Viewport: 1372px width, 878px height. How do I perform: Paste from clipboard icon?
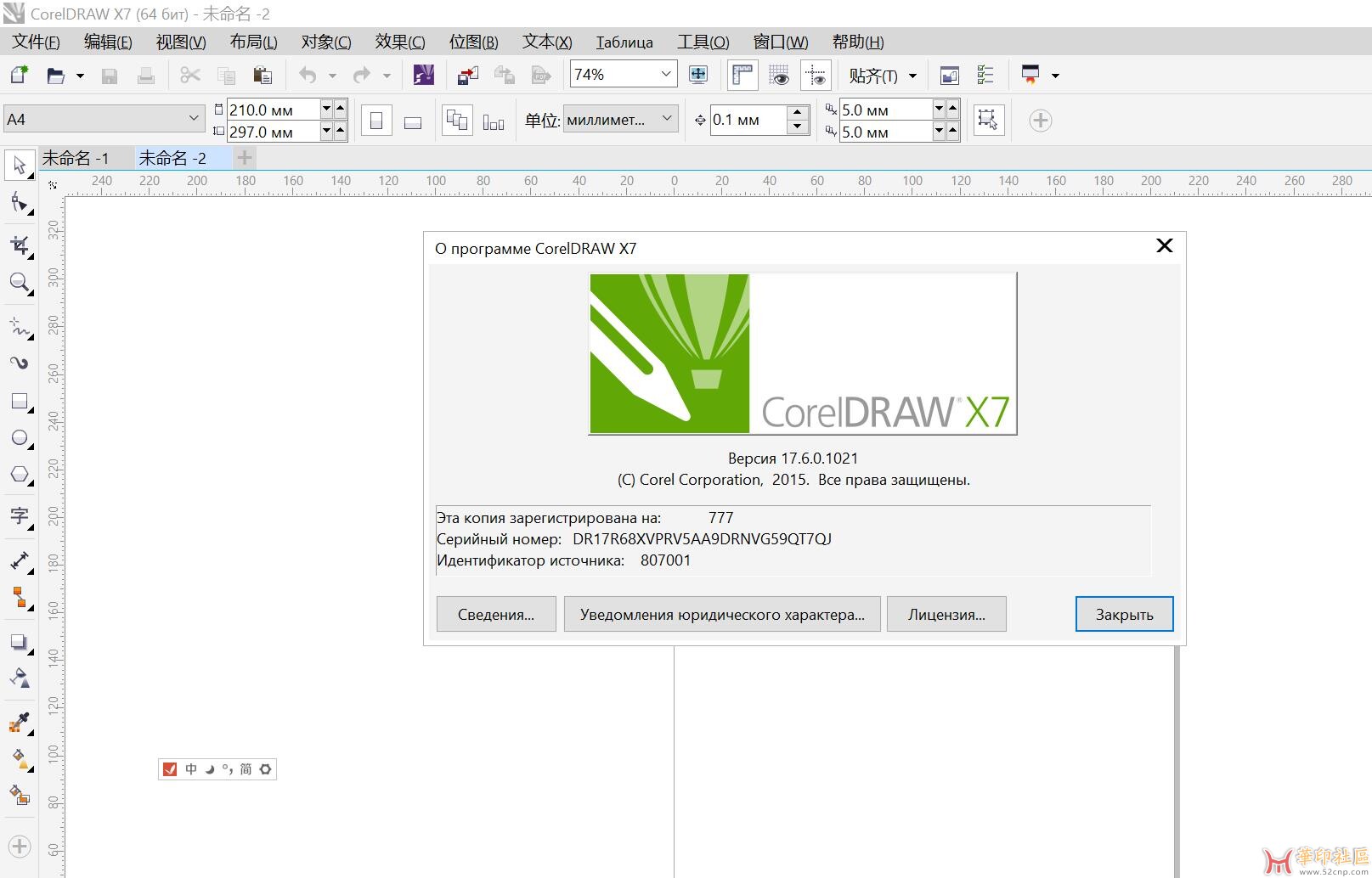263,76
